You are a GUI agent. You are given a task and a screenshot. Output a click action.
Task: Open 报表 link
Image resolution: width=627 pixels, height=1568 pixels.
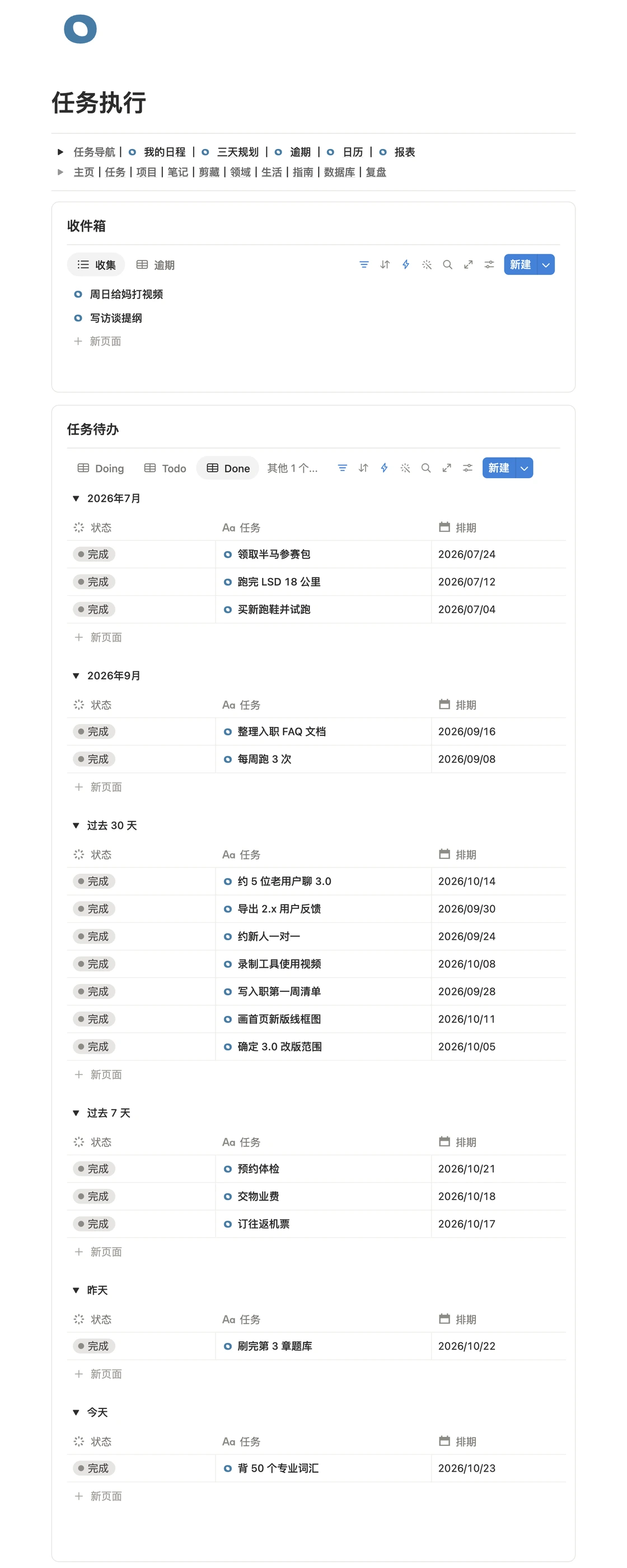point(405,152)
